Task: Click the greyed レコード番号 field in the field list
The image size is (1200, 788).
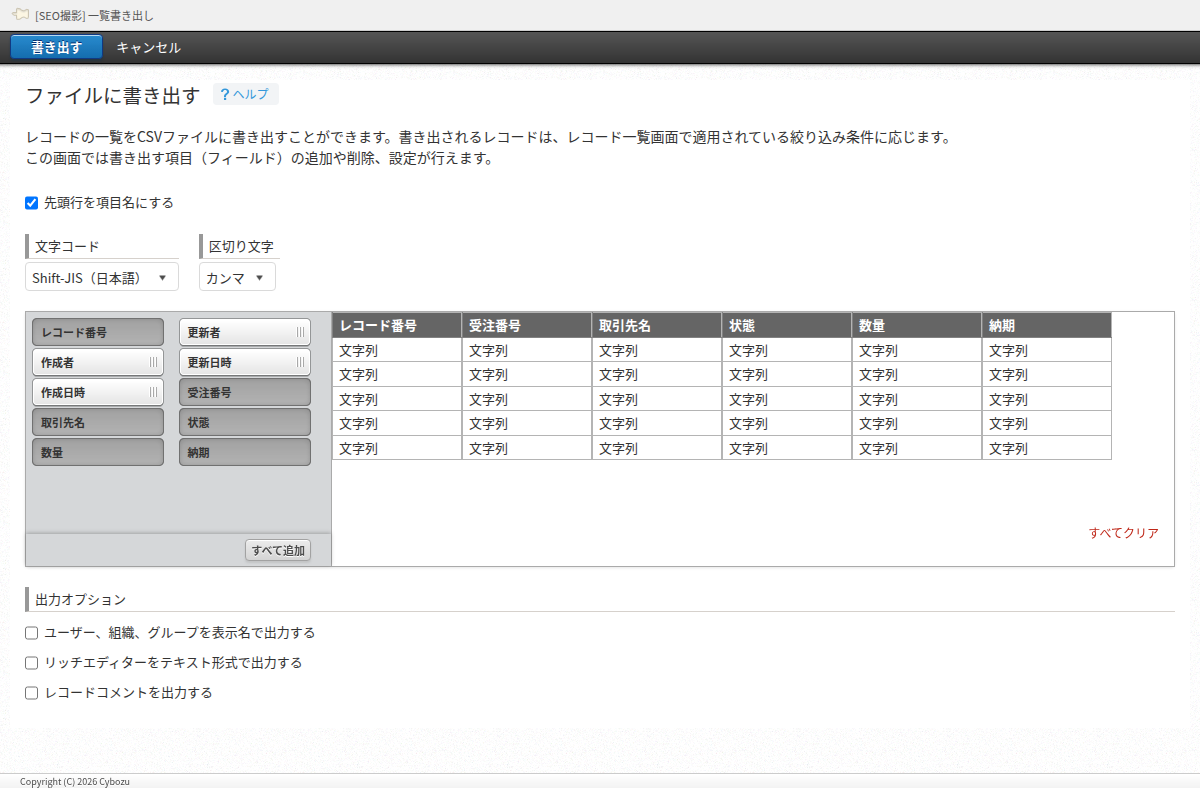Action: click(97, 332)
